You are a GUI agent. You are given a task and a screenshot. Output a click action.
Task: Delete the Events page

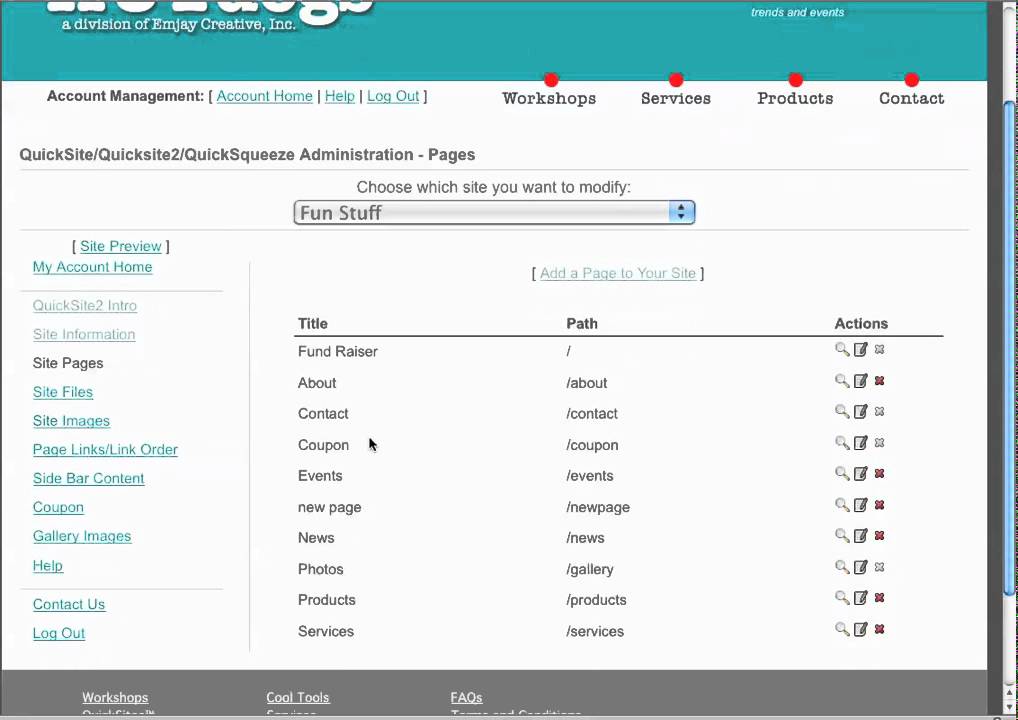tap(880, 474)
